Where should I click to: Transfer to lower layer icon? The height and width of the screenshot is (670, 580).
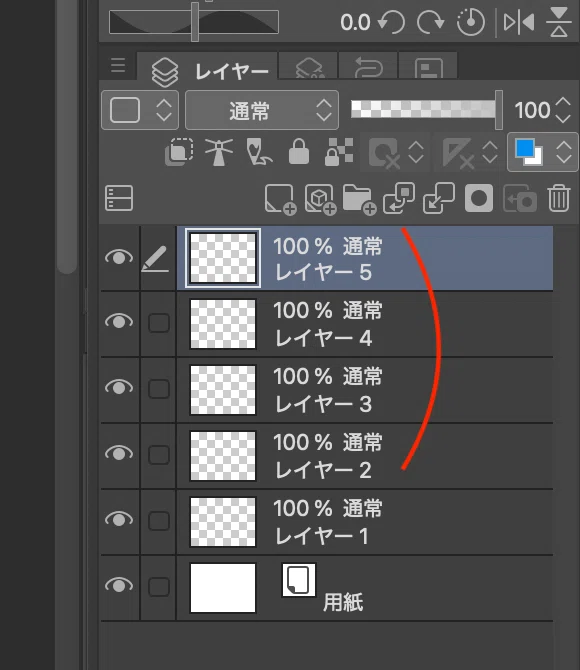tap(399, 198)
